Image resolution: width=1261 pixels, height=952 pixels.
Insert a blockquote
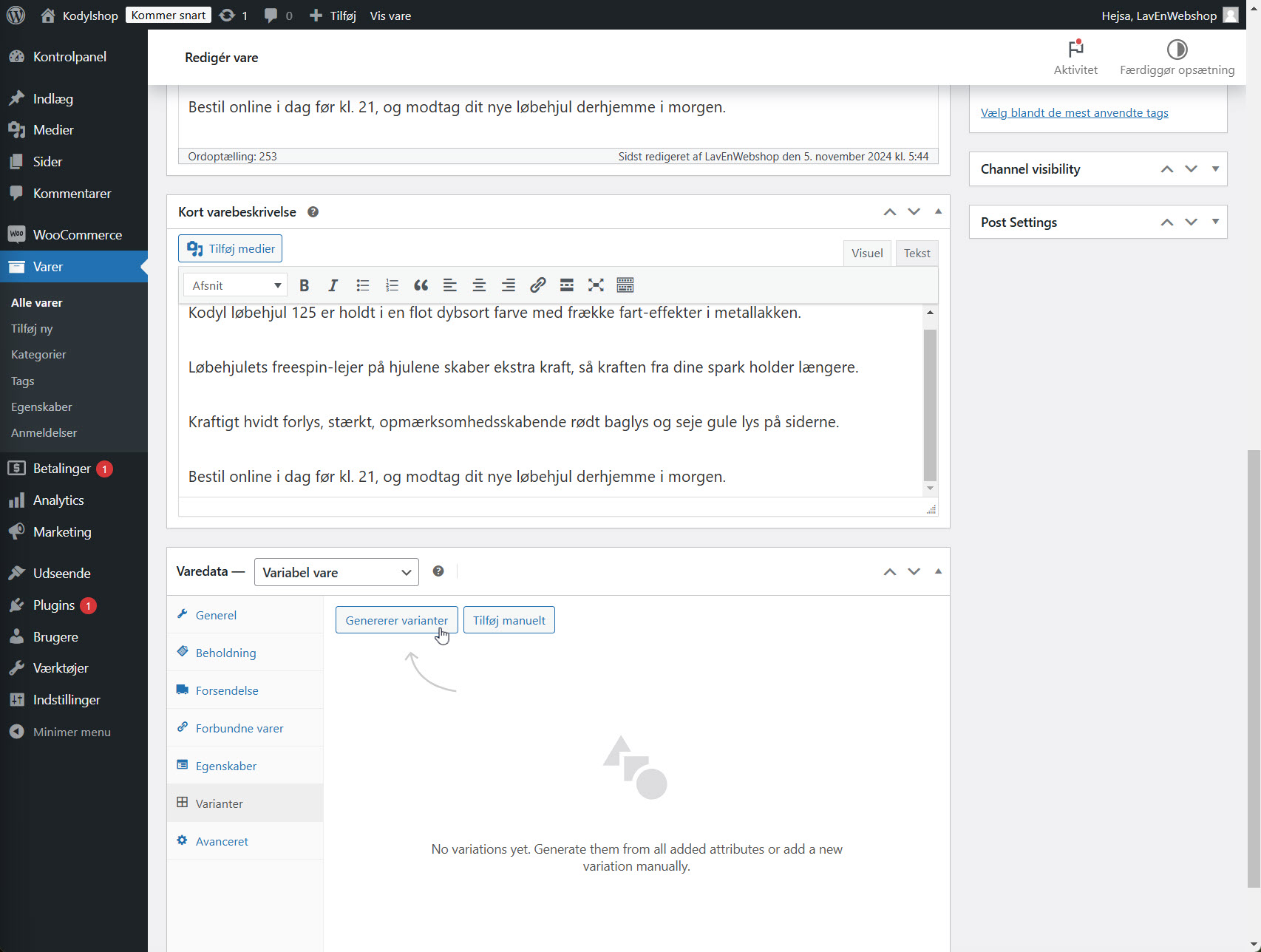pos(421,285)
